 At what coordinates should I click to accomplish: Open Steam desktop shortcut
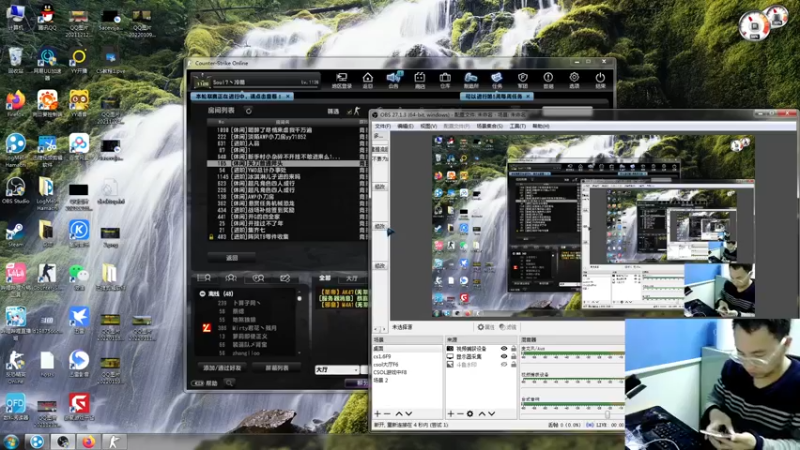pos(14,235)
